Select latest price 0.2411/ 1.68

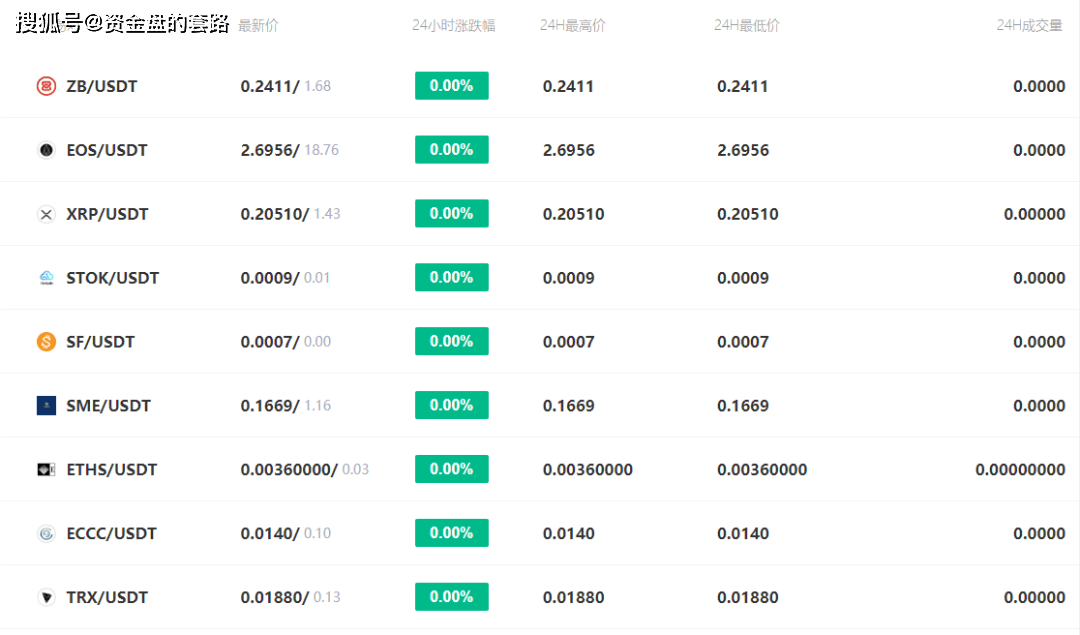pos(286,86)
